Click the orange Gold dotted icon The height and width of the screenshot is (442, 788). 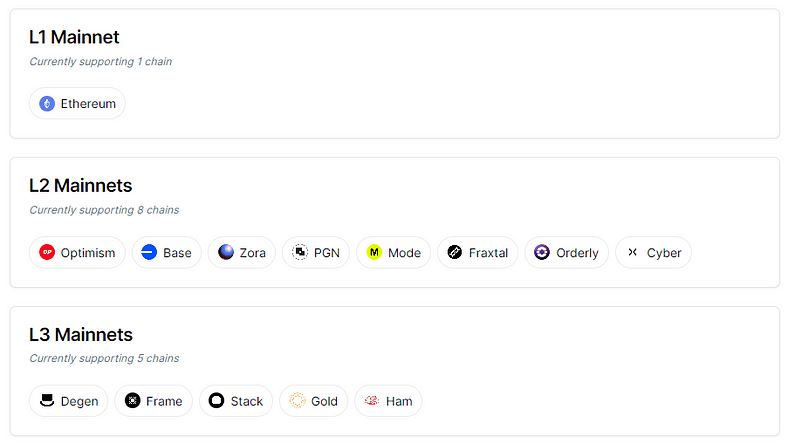coord(298,401)
